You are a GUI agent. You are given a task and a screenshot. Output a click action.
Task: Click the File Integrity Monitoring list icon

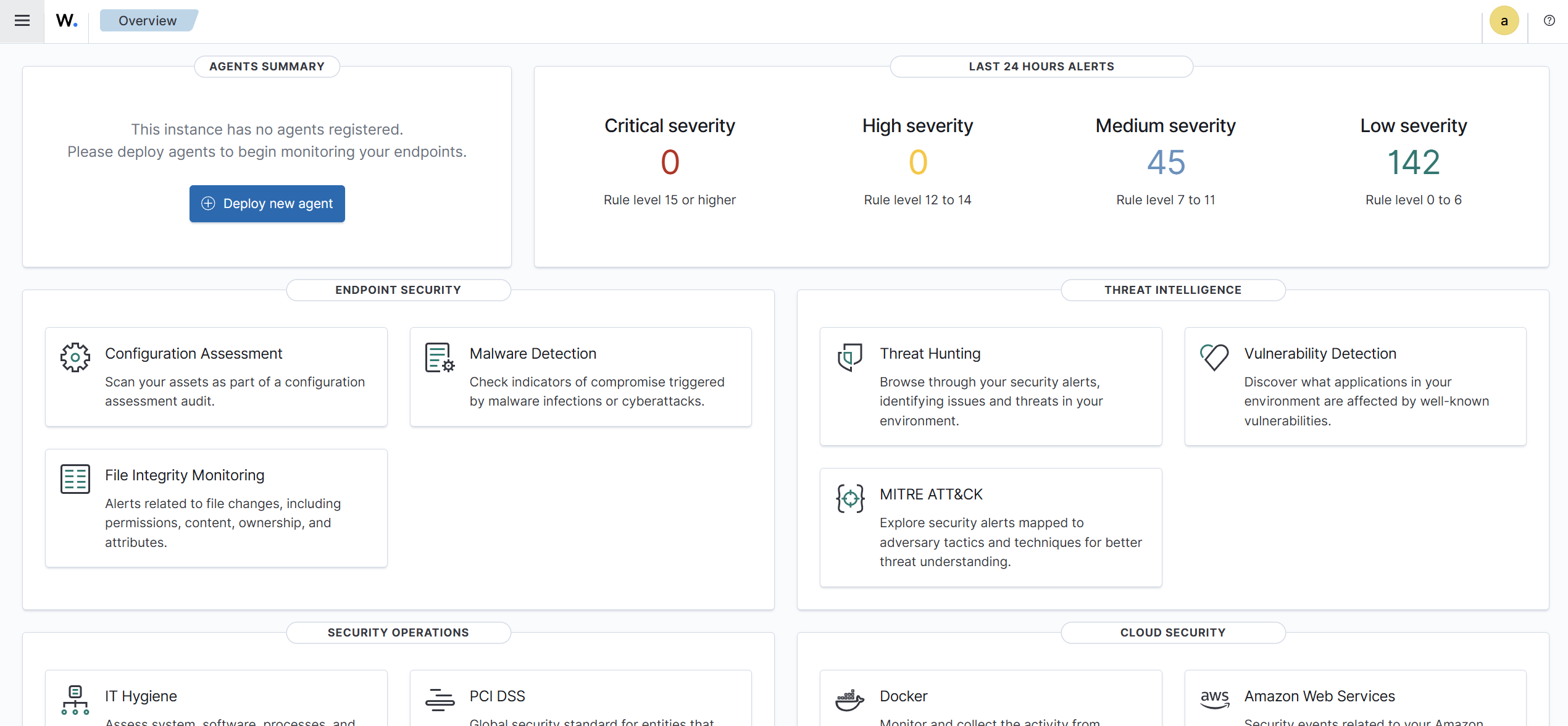(75, 479)
